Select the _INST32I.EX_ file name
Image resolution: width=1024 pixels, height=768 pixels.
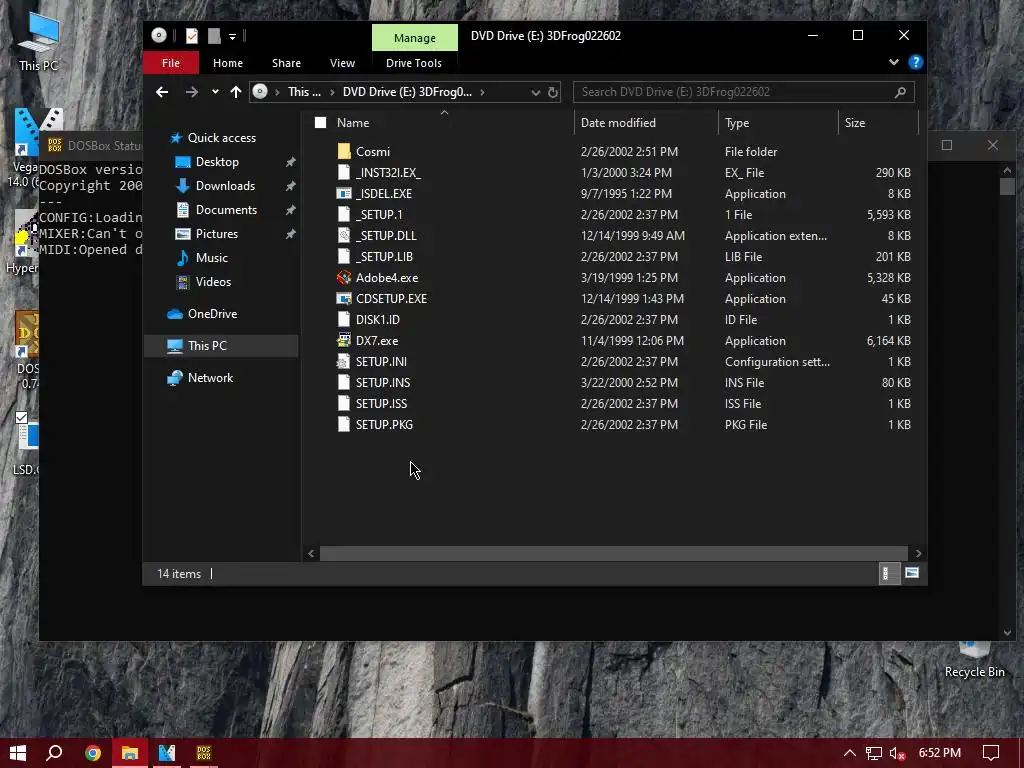coord(388,172)
